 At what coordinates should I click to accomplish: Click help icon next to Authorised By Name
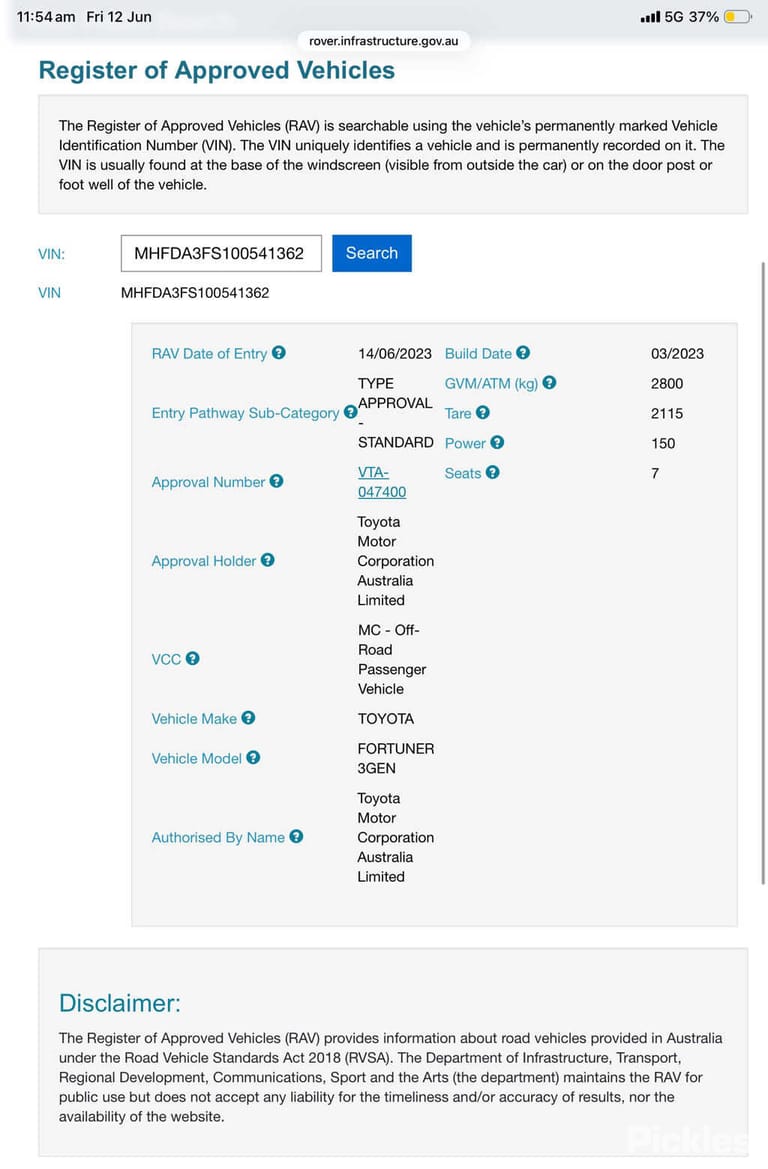click(296, 836)
